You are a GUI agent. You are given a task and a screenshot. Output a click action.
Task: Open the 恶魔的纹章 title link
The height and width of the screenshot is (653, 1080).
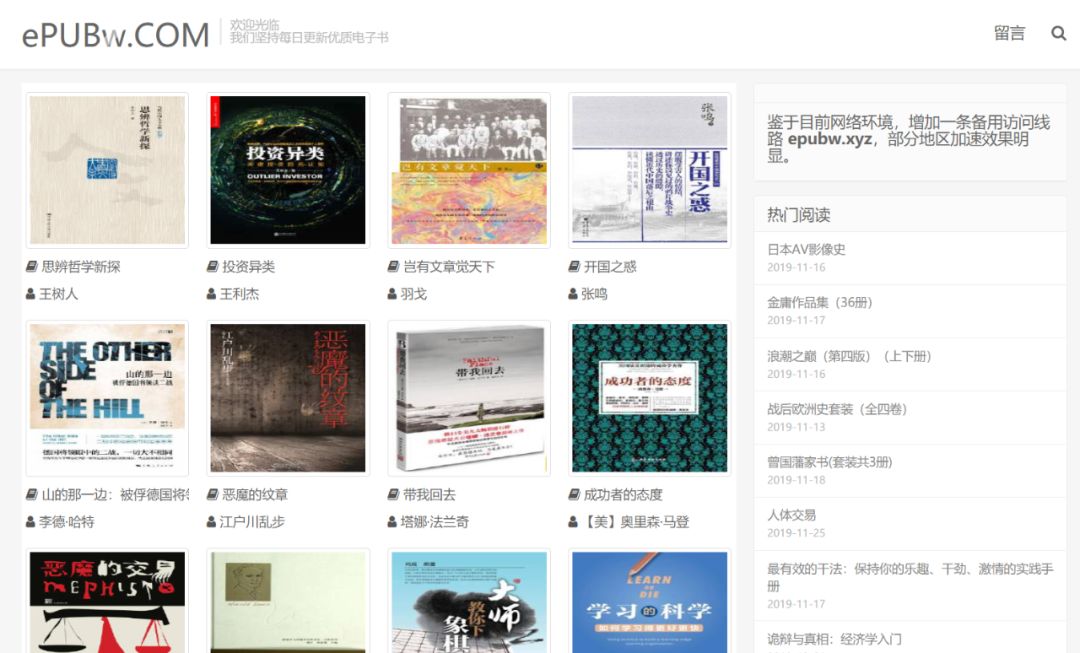pos(255,495)
